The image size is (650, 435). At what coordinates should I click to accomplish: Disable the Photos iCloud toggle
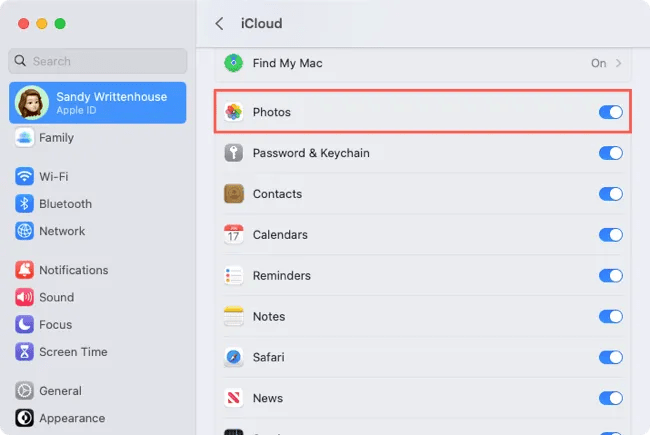610,112
